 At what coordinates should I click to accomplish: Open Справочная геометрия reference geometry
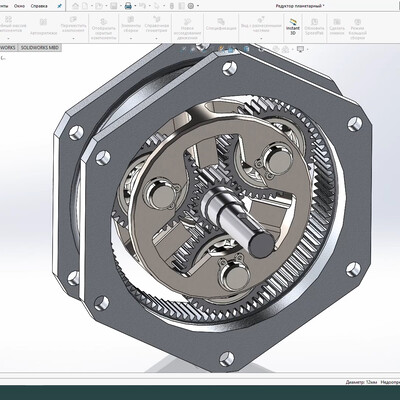(x=157, y=24)
